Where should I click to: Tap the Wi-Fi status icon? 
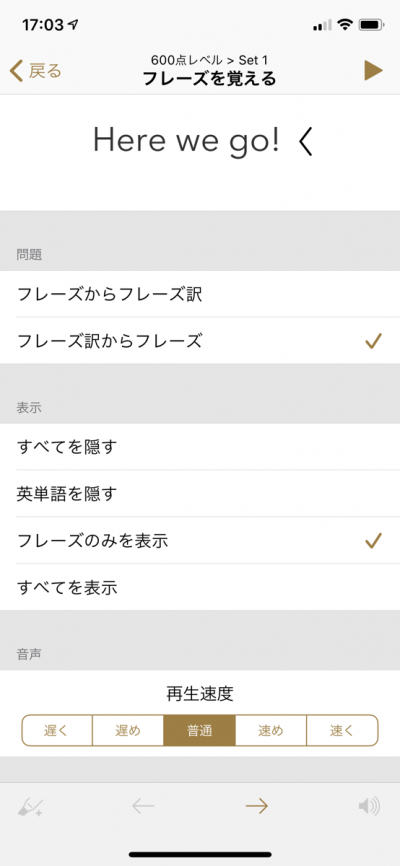click(x=346, y=24)
